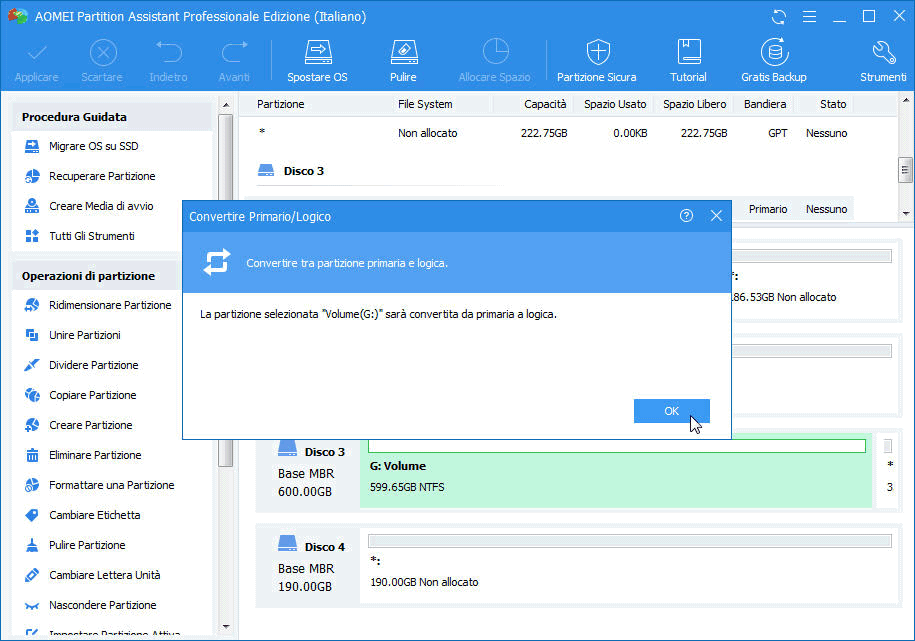Image resolution: width=915 pixels, height=641 pixels.
Task: Click the Partizione column header
Action: pos(281,104)
